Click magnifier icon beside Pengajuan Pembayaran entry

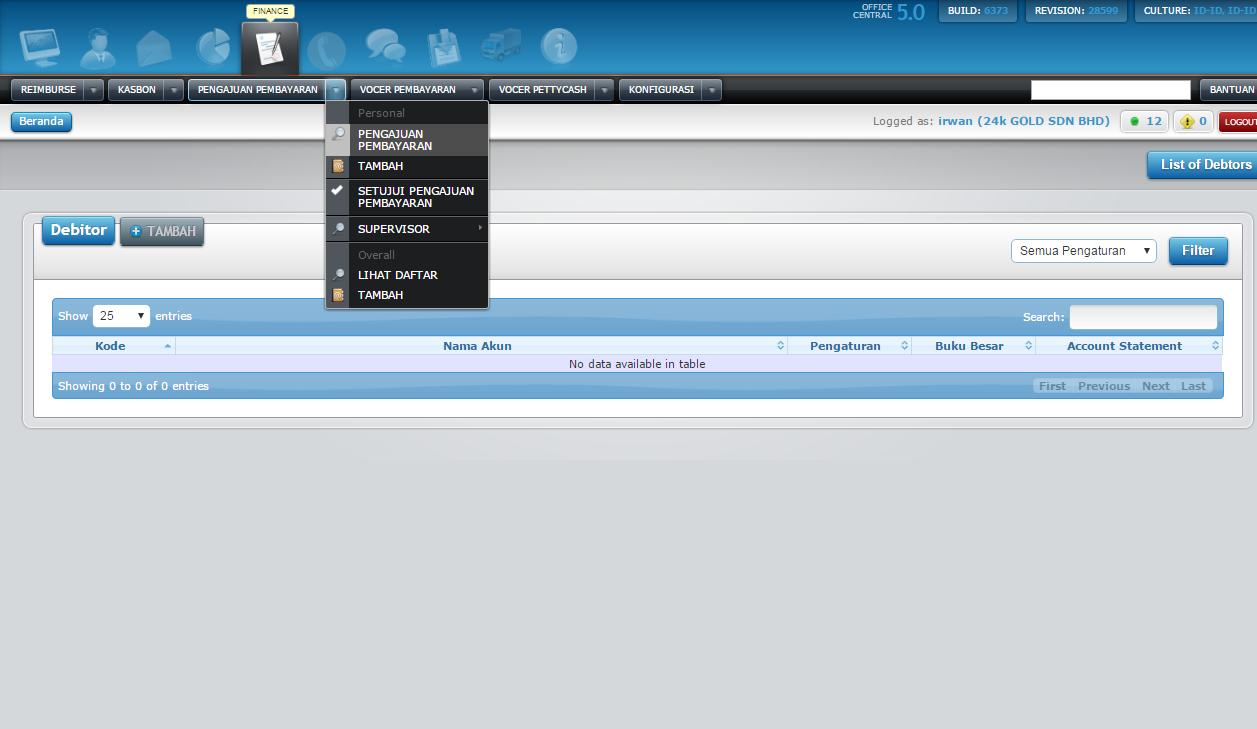[338, 134]
